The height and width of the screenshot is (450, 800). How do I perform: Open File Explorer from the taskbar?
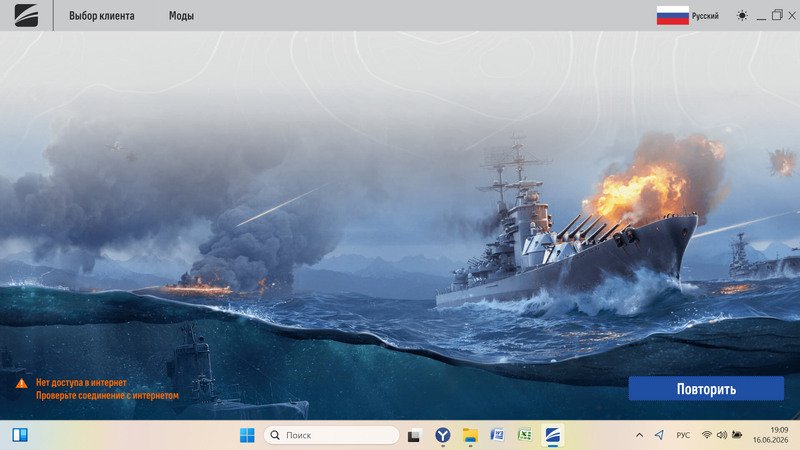[x=470, y=435]
